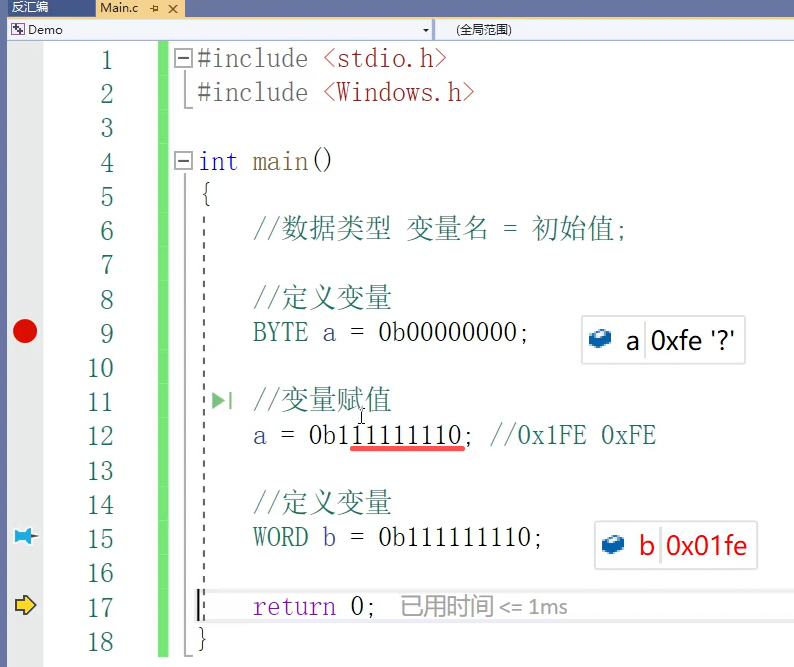Viewport: 794px width, 667px height.
Task: Click the Demo project icon
Action: pyautogui.click(x=18, y=29)
